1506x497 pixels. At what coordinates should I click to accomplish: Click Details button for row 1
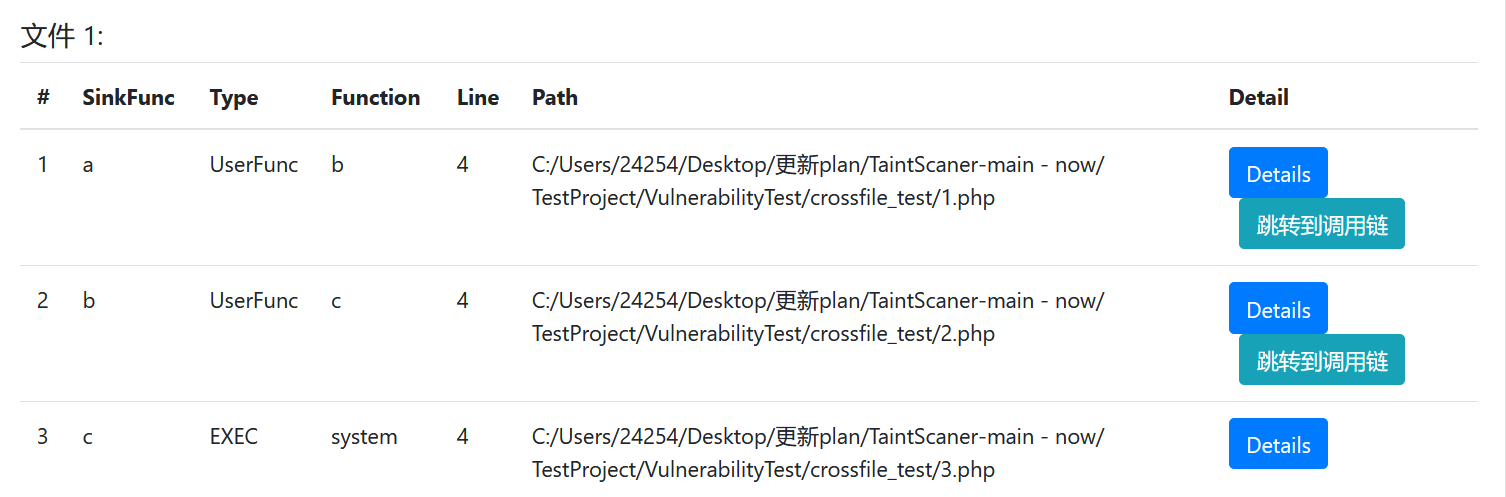pyautogui.click(x=1277, y=173)
